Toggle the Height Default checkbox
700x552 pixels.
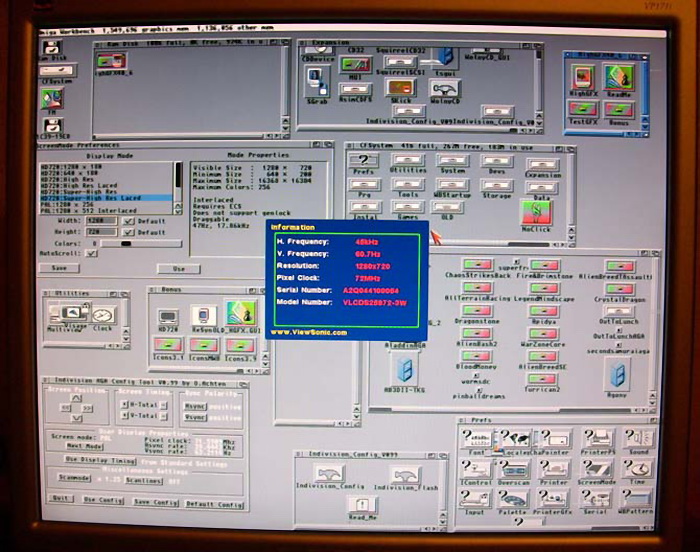coord(128,232)
